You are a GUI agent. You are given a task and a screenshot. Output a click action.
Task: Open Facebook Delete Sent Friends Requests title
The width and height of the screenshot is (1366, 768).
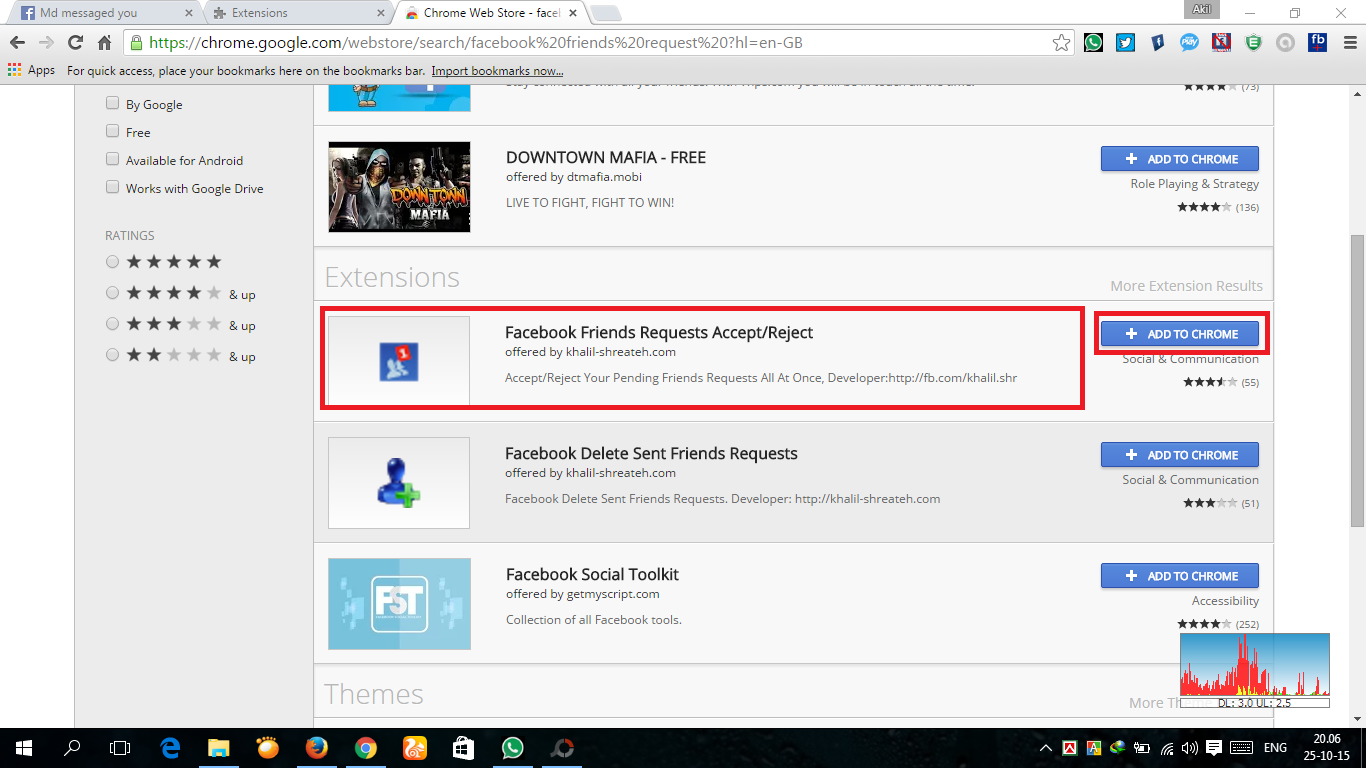pos(651,453)
